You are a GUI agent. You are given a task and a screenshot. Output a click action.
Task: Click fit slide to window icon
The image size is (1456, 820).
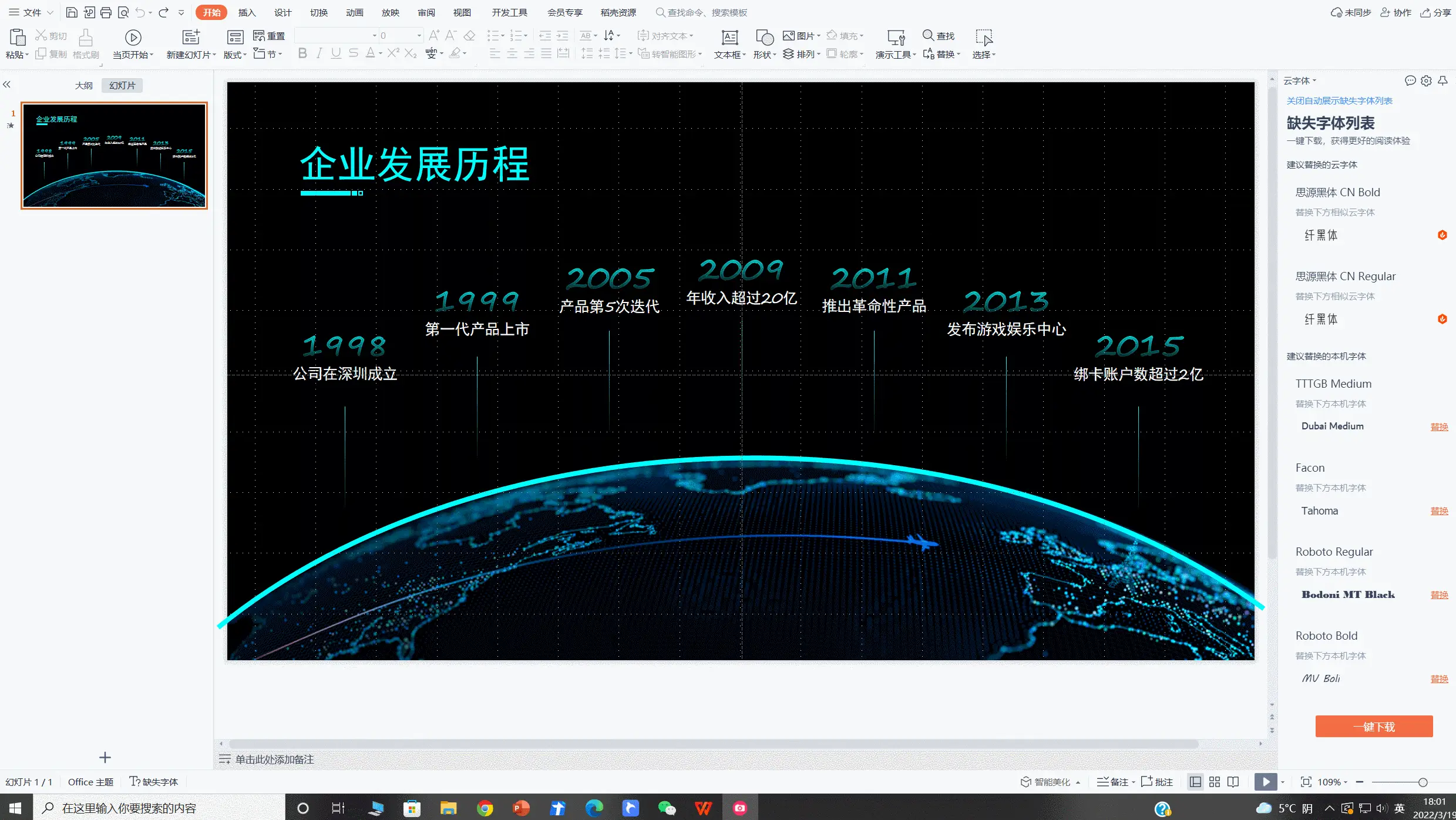1306,782
